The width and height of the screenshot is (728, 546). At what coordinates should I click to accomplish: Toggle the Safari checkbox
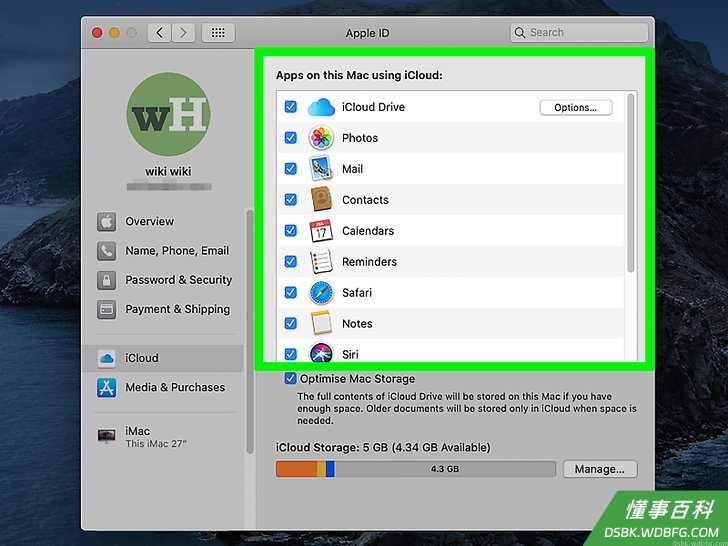coord(291,292)
